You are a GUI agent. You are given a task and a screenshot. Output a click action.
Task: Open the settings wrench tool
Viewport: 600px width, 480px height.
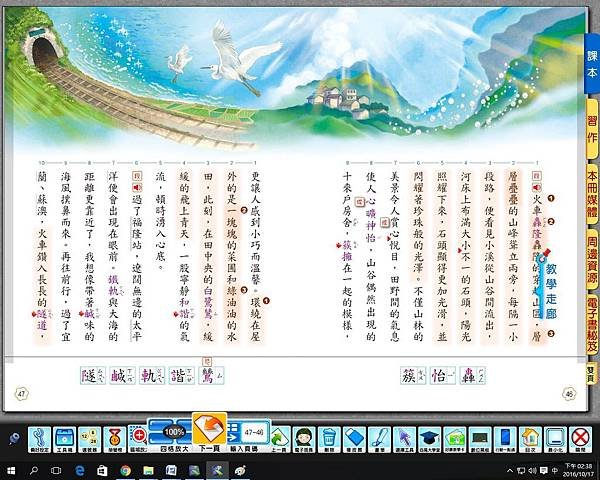[39, 439]
